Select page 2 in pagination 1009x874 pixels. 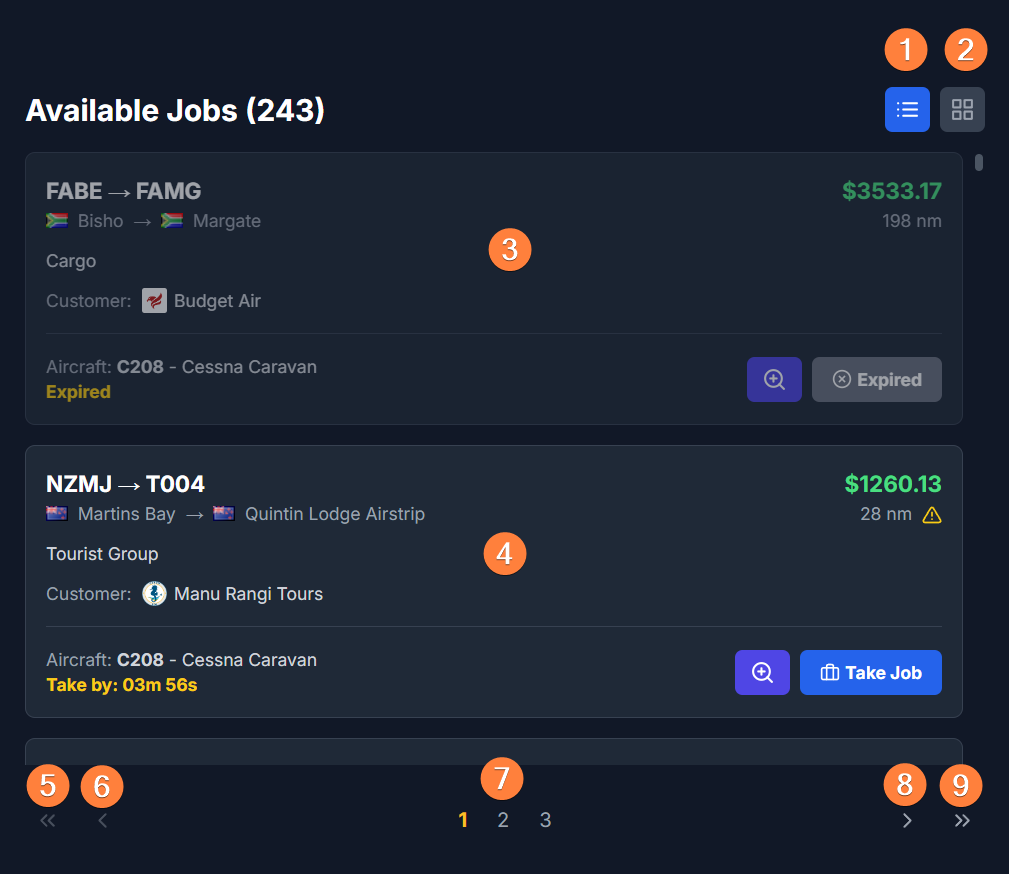503,821
